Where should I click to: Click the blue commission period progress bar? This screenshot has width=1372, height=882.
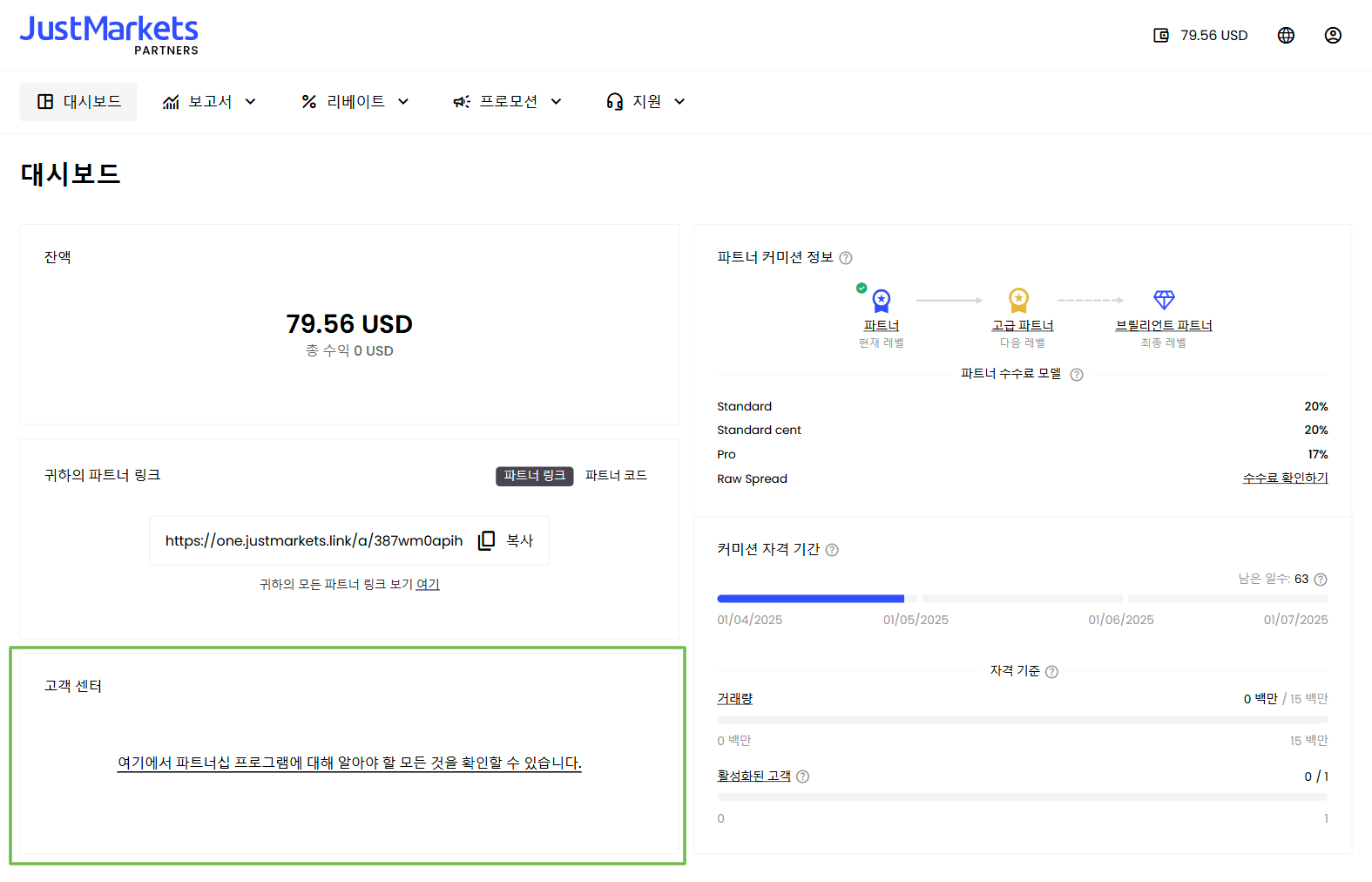pyautogui.click(x=810, y=599)
